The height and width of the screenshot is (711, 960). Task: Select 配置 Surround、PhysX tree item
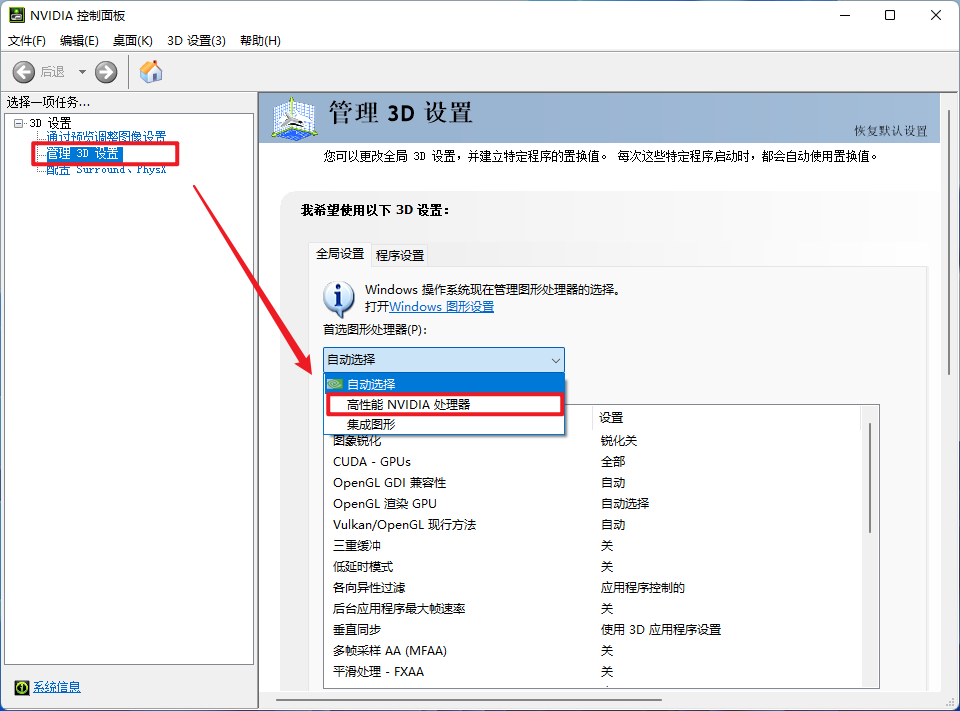tap(106, 170)
